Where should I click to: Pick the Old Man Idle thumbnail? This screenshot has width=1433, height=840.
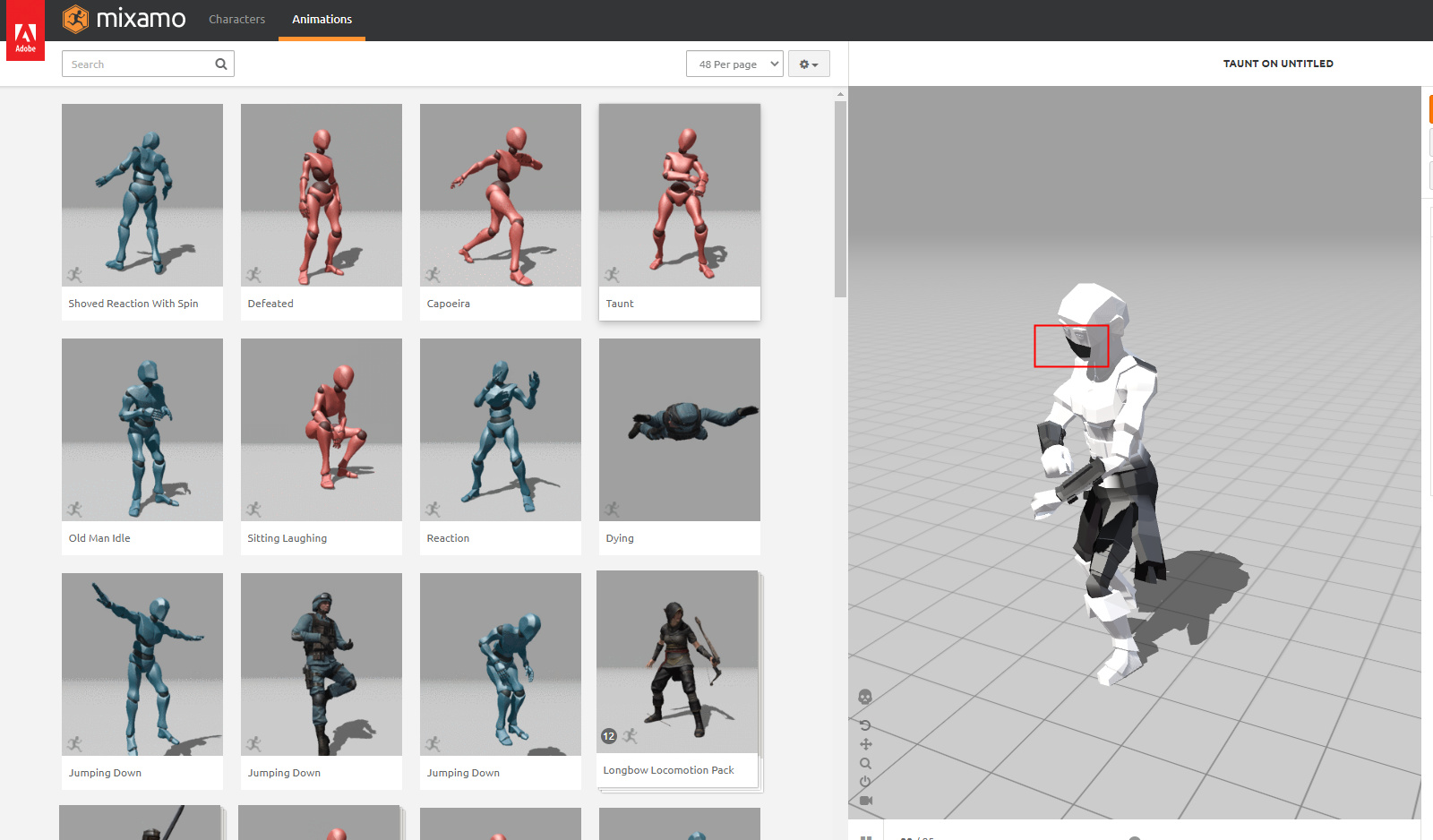(x=142, y=430)
